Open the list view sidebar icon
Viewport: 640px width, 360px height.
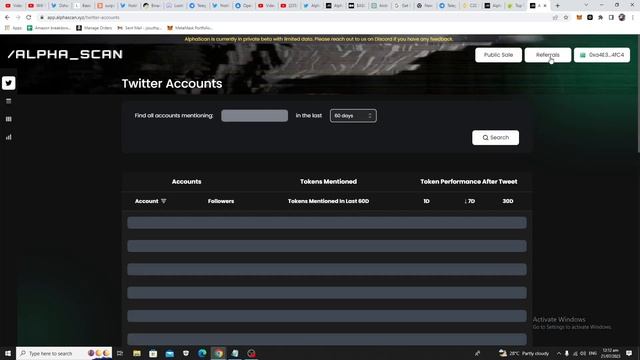9,101
